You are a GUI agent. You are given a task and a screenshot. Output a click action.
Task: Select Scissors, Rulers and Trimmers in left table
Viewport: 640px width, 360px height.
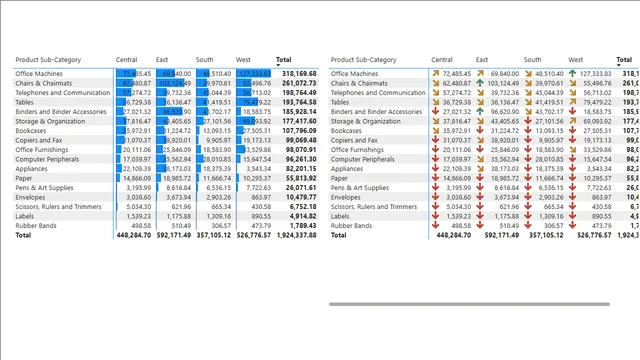pyautogui.click(x=58, y=207)
